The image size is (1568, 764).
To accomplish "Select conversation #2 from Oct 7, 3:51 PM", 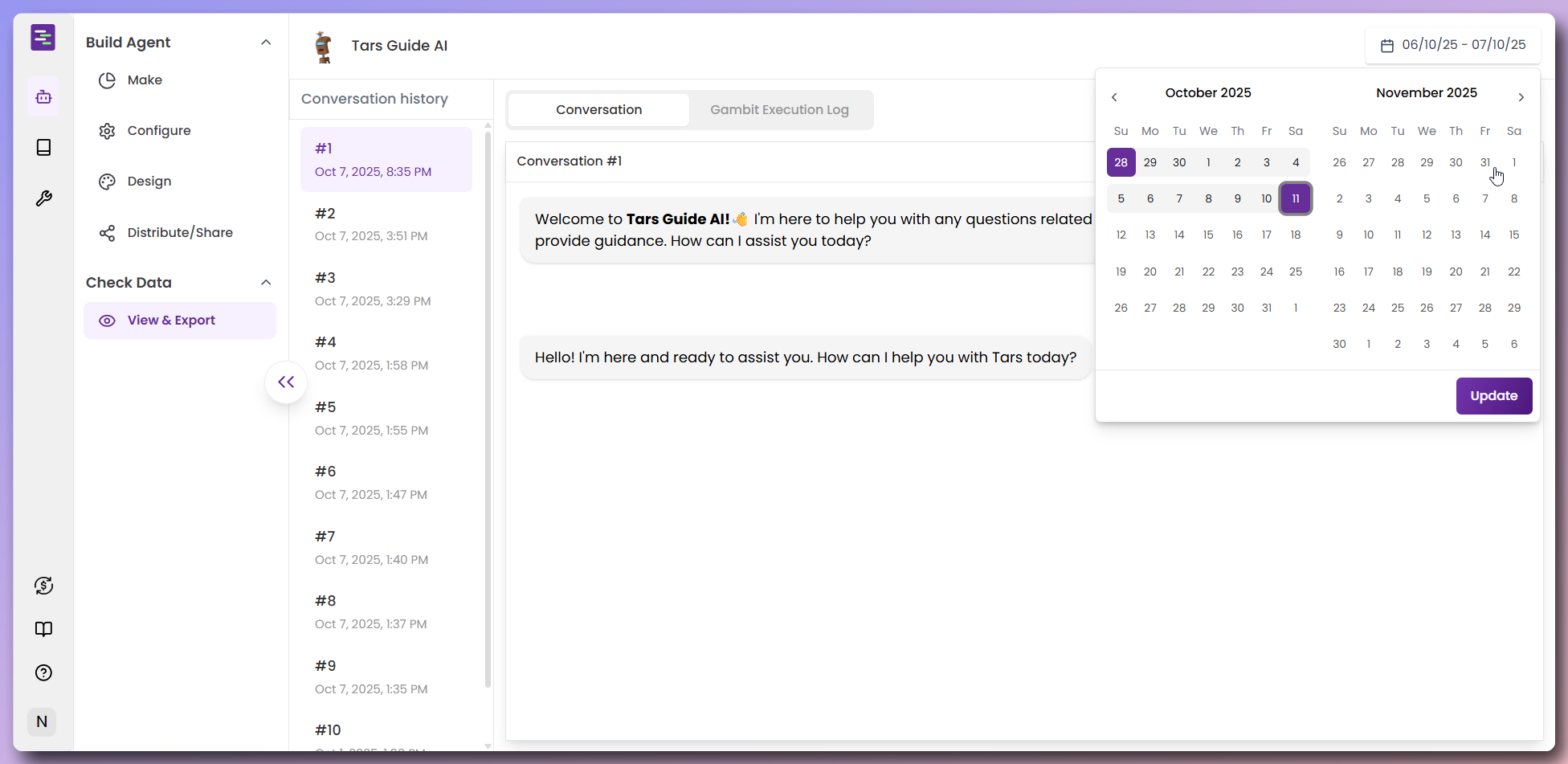I will coord(386,224).
